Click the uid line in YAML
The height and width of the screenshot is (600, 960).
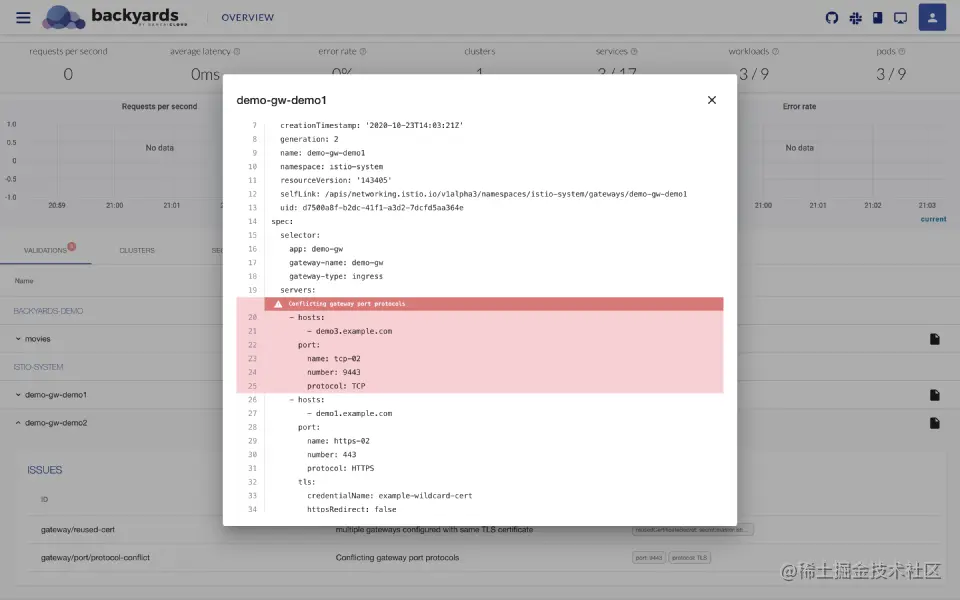(x=372, y=208)
